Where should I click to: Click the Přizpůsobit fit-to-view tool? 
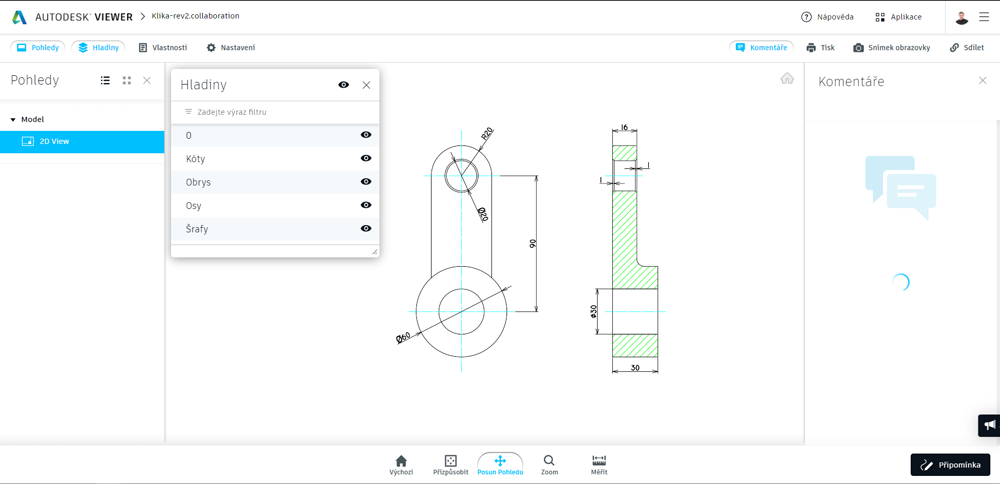[x=450, y=466]
